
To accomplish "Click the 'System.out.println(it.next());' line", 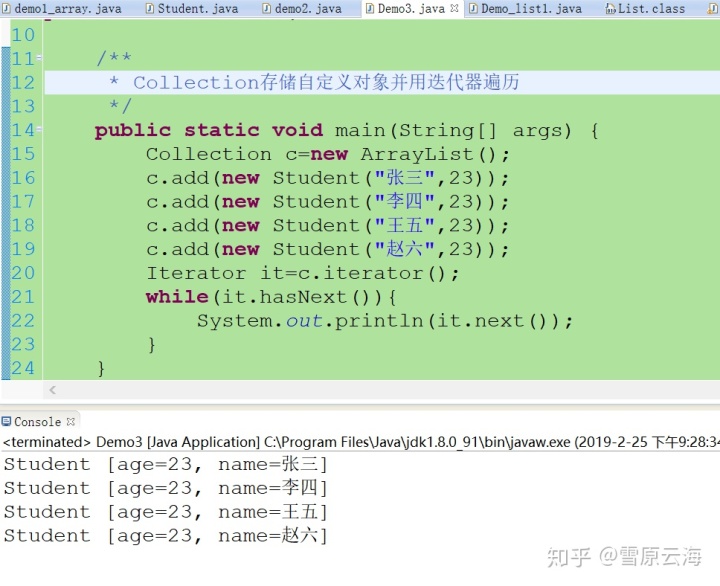I will coord(385,321).
